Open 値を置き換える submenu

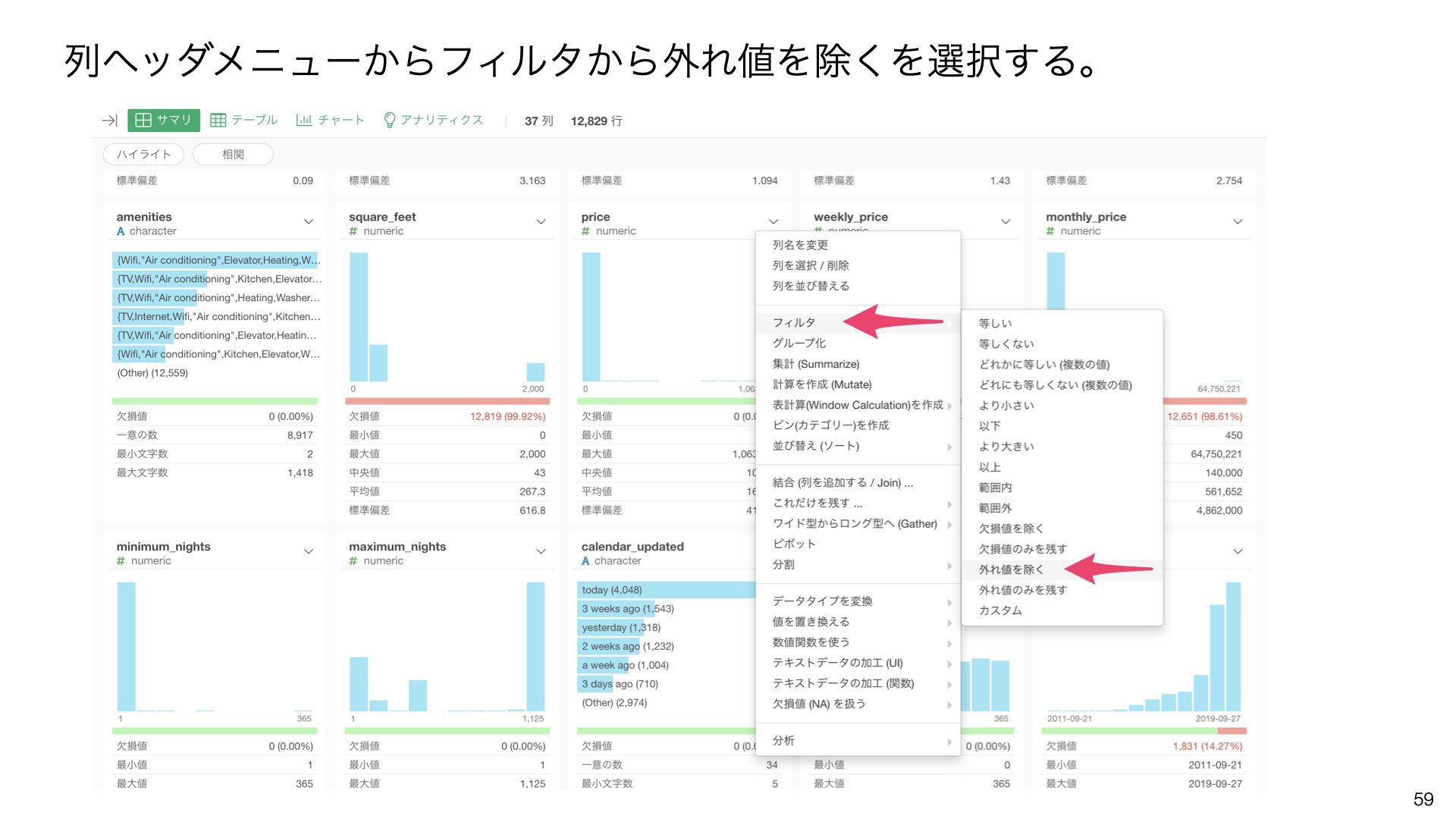click(x=858, y=622)
